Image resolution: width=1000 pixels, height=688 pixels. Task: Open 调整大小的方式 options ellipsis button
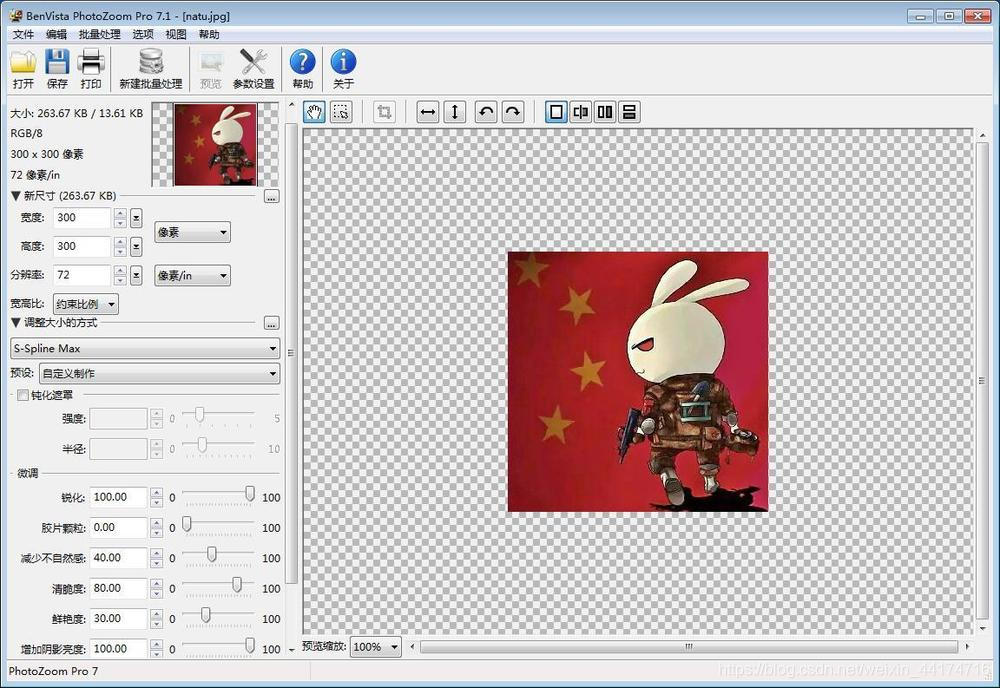click(272, 323)
